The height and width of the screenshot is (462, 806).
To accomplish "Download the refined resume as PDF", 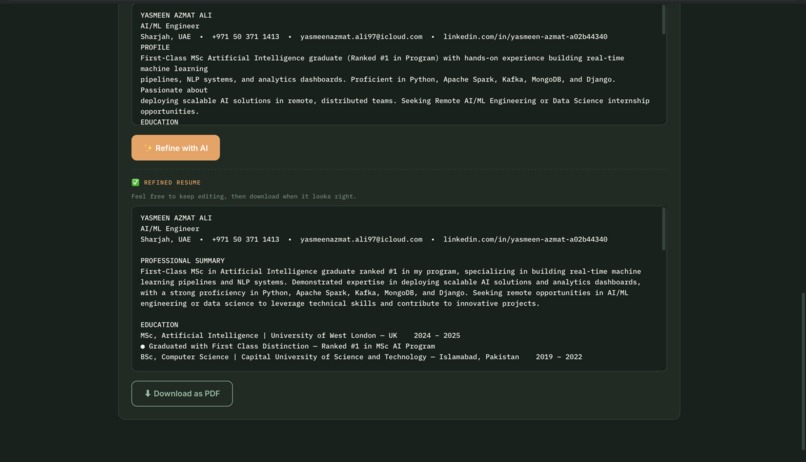I will point(182,394).
